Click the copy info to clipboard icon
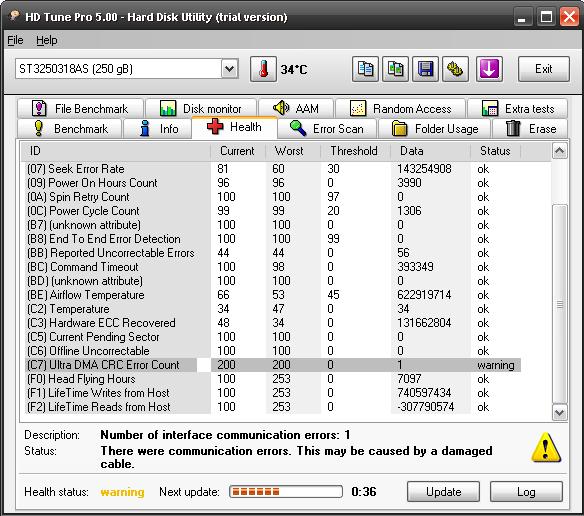584x516 pixels. click(365, 69)
